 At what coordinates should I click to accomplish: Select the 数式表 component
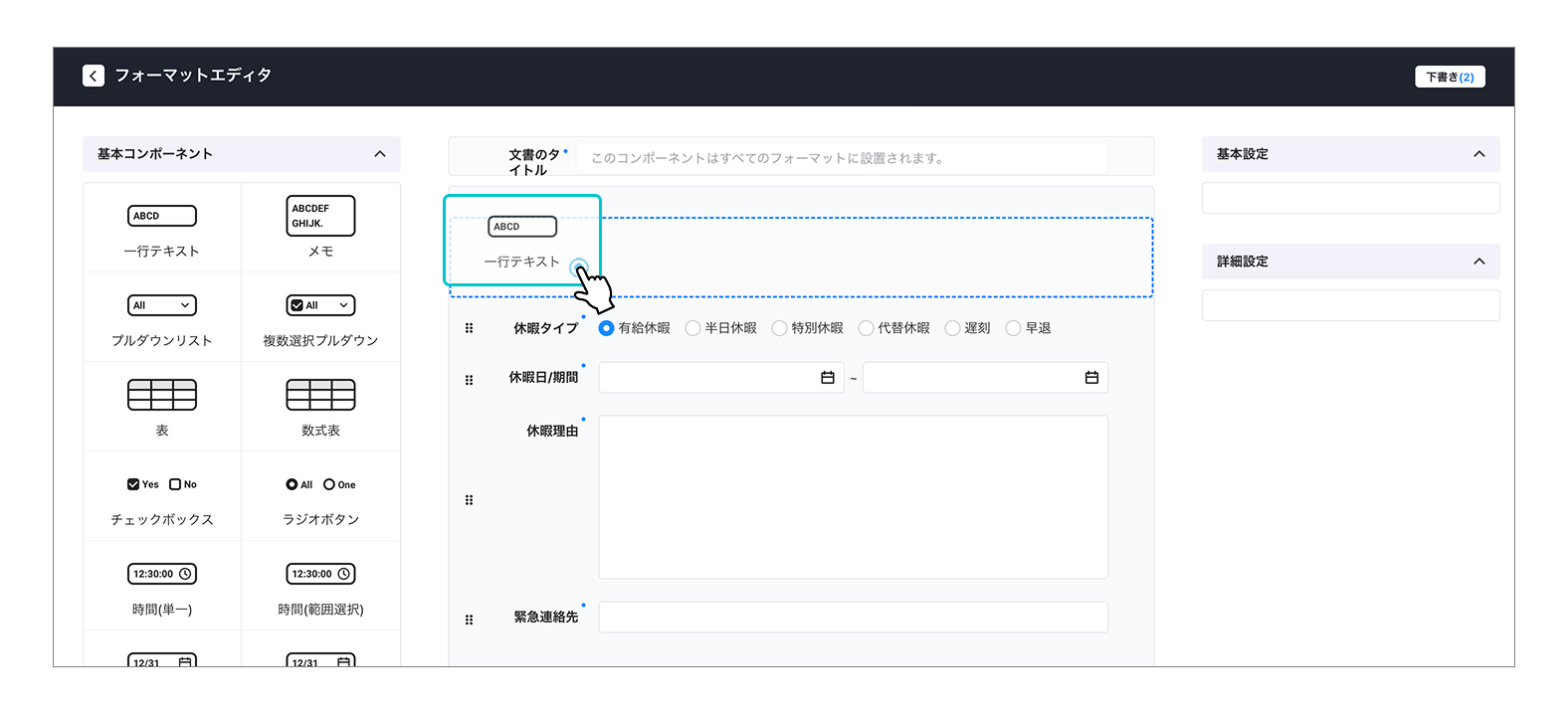click(x=320, y=407)
